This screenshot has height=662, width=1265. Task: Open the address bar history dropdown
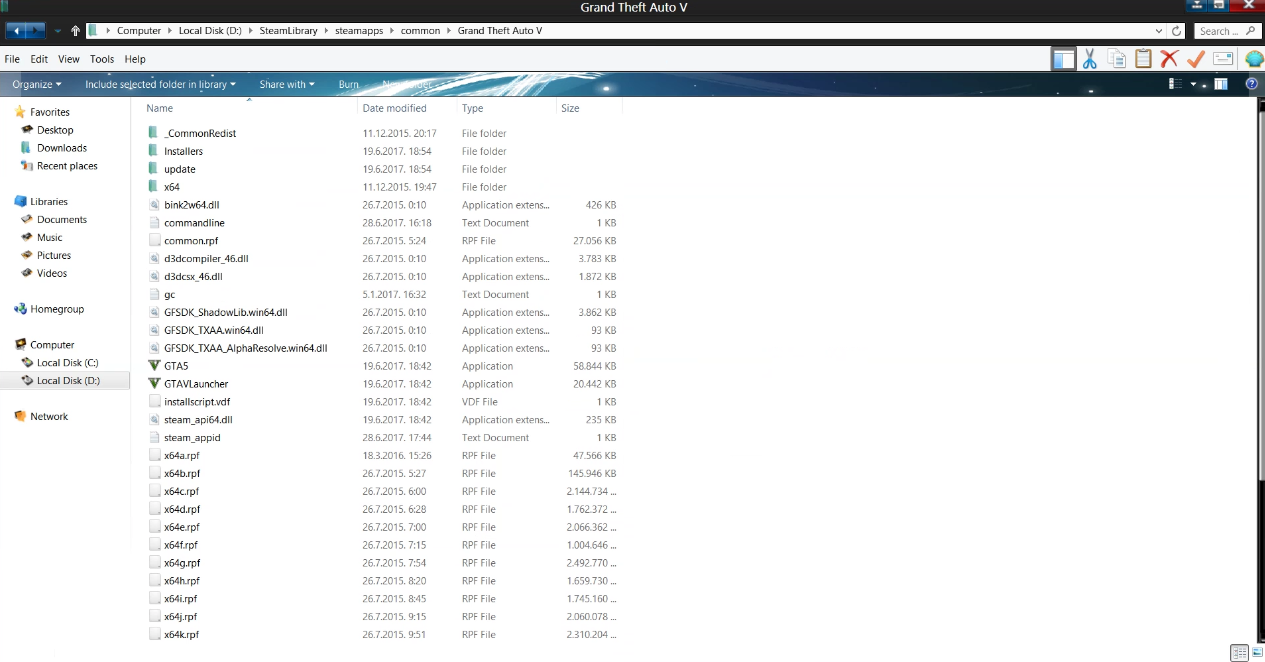(x=1158, y=31)
